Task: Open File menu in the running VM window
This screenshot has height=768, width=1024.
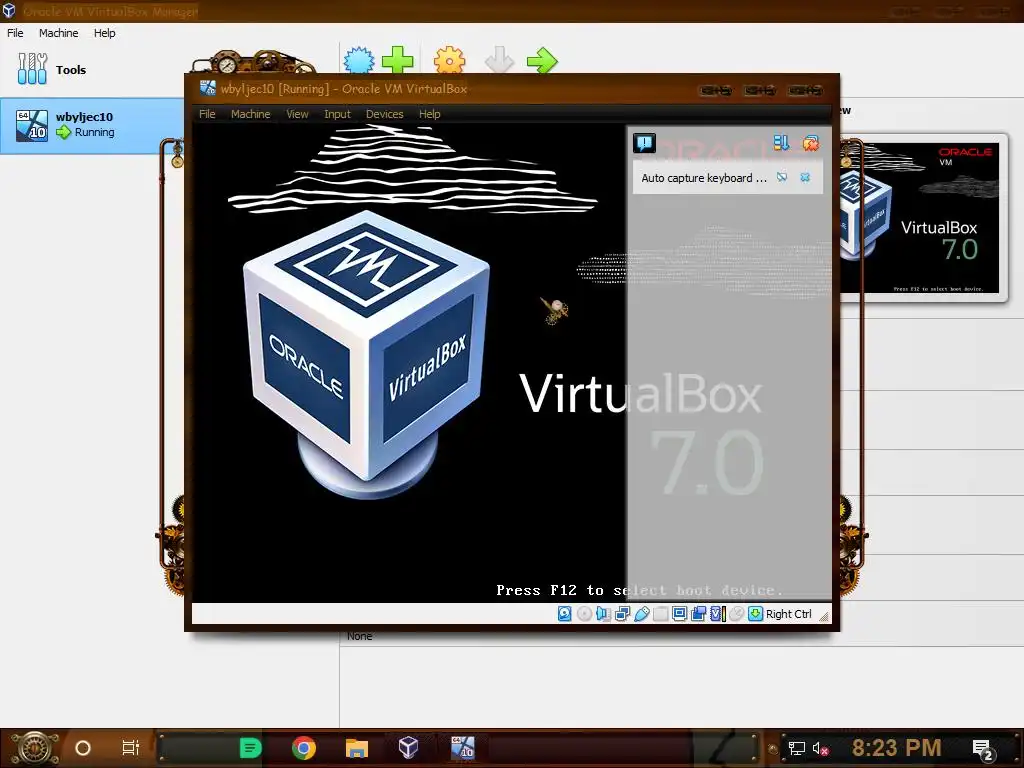Action: pyautogui.click(x=207, y=114)
